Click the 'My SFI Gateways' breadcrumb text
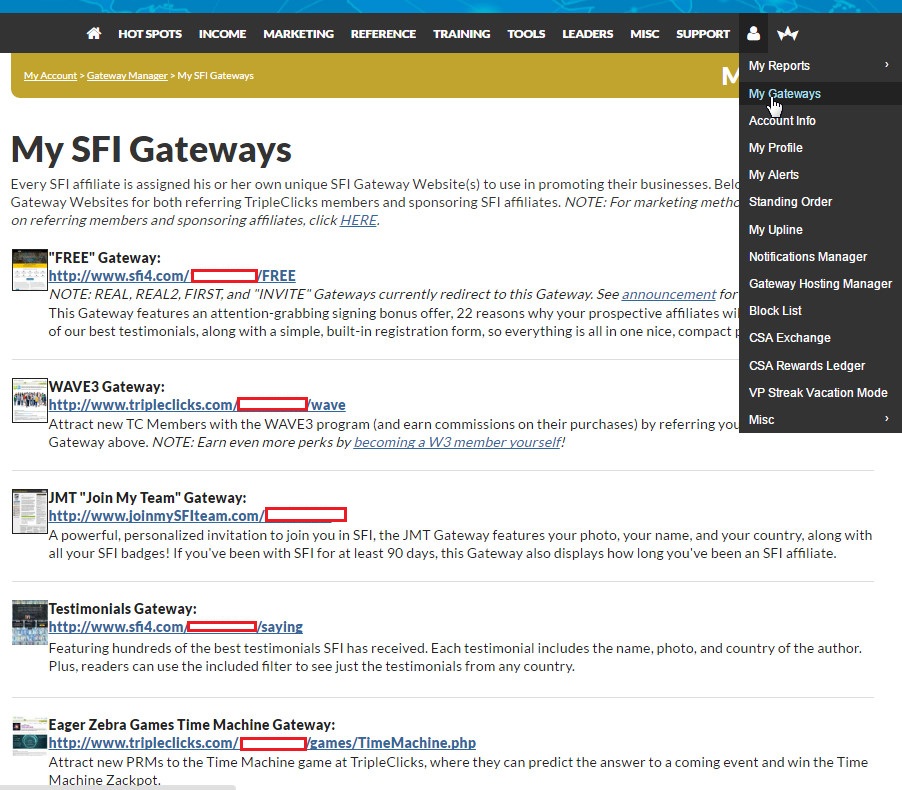This screenshot has height=790, width=902. click(216, 75)
